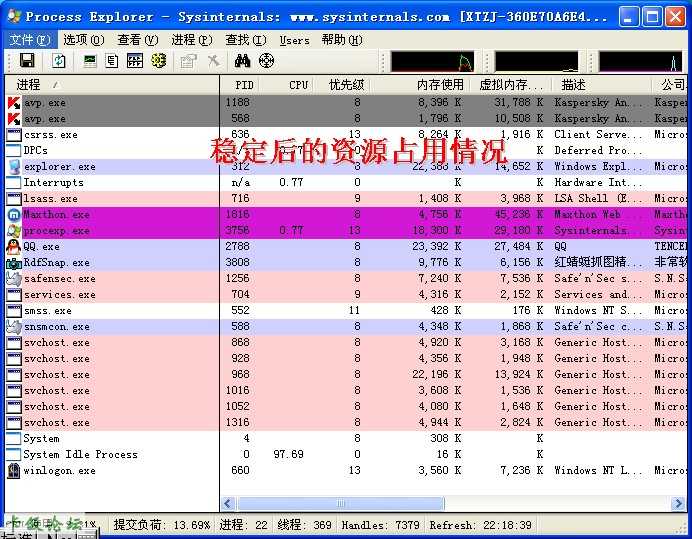The height and width of the screenshot is (539, 692).
Task: Click the commit history mini graph
Action: pos(536,61)
